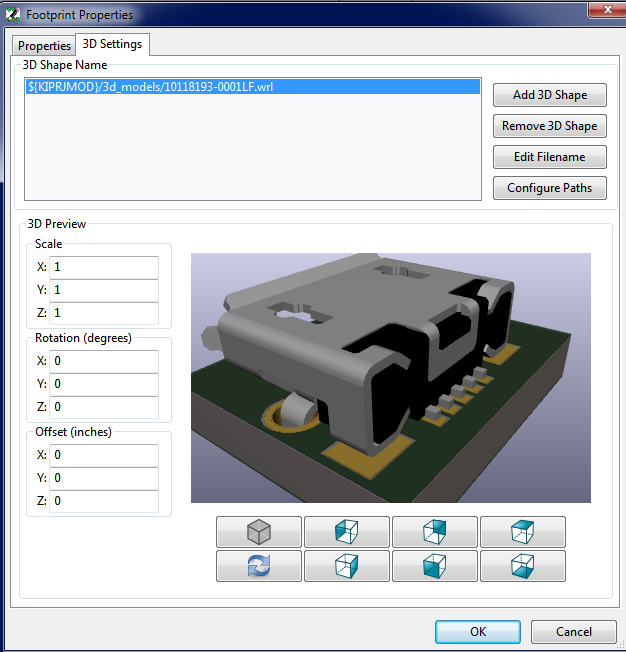
Task: Click the Add 3D Shape button
Action: pos(549,95)
